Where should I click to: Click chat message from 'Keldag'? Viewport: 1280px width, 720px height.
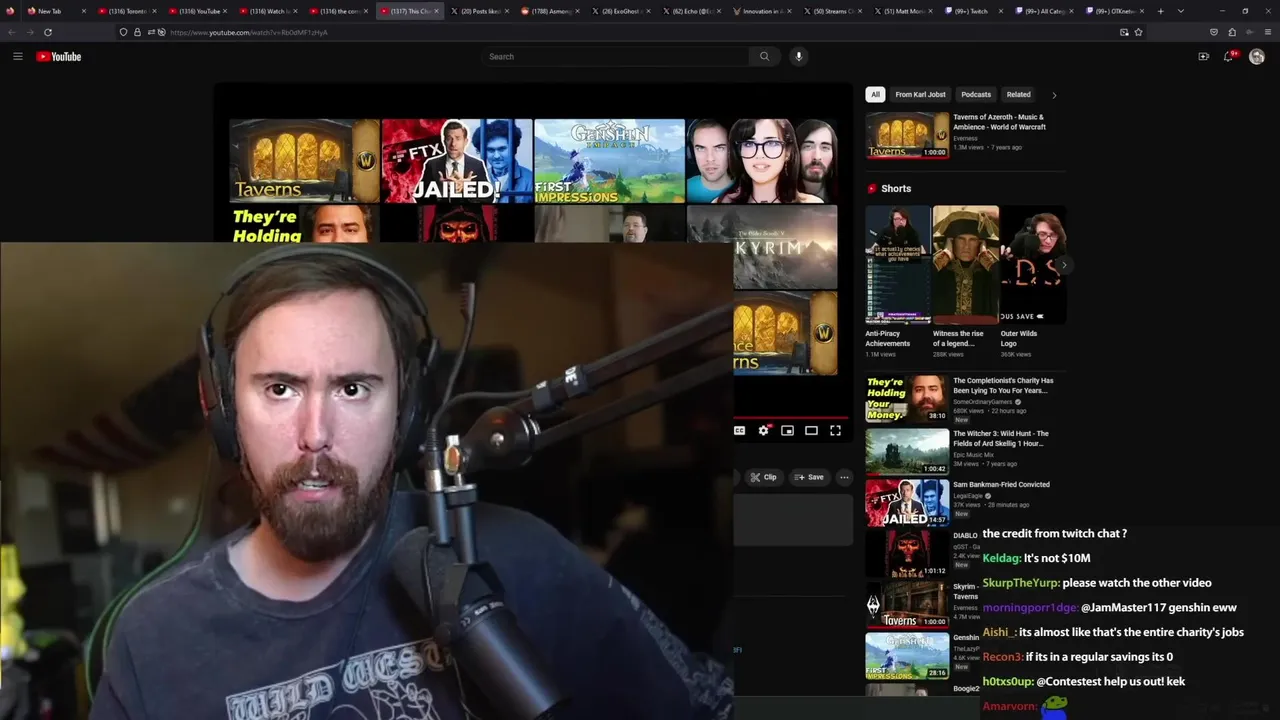click(1036, 558)
